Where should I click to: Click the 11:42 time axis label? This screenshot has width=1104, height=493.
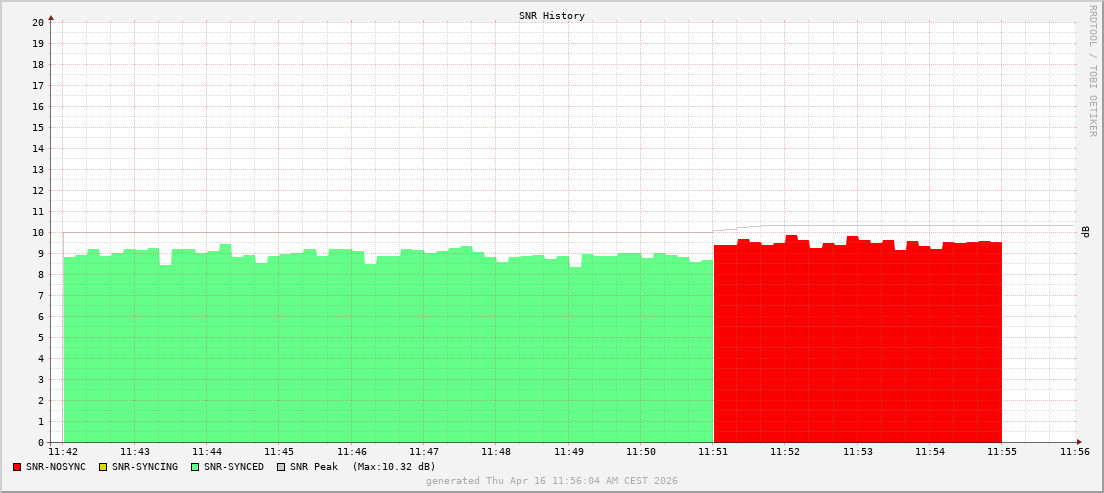pos(63,452)
